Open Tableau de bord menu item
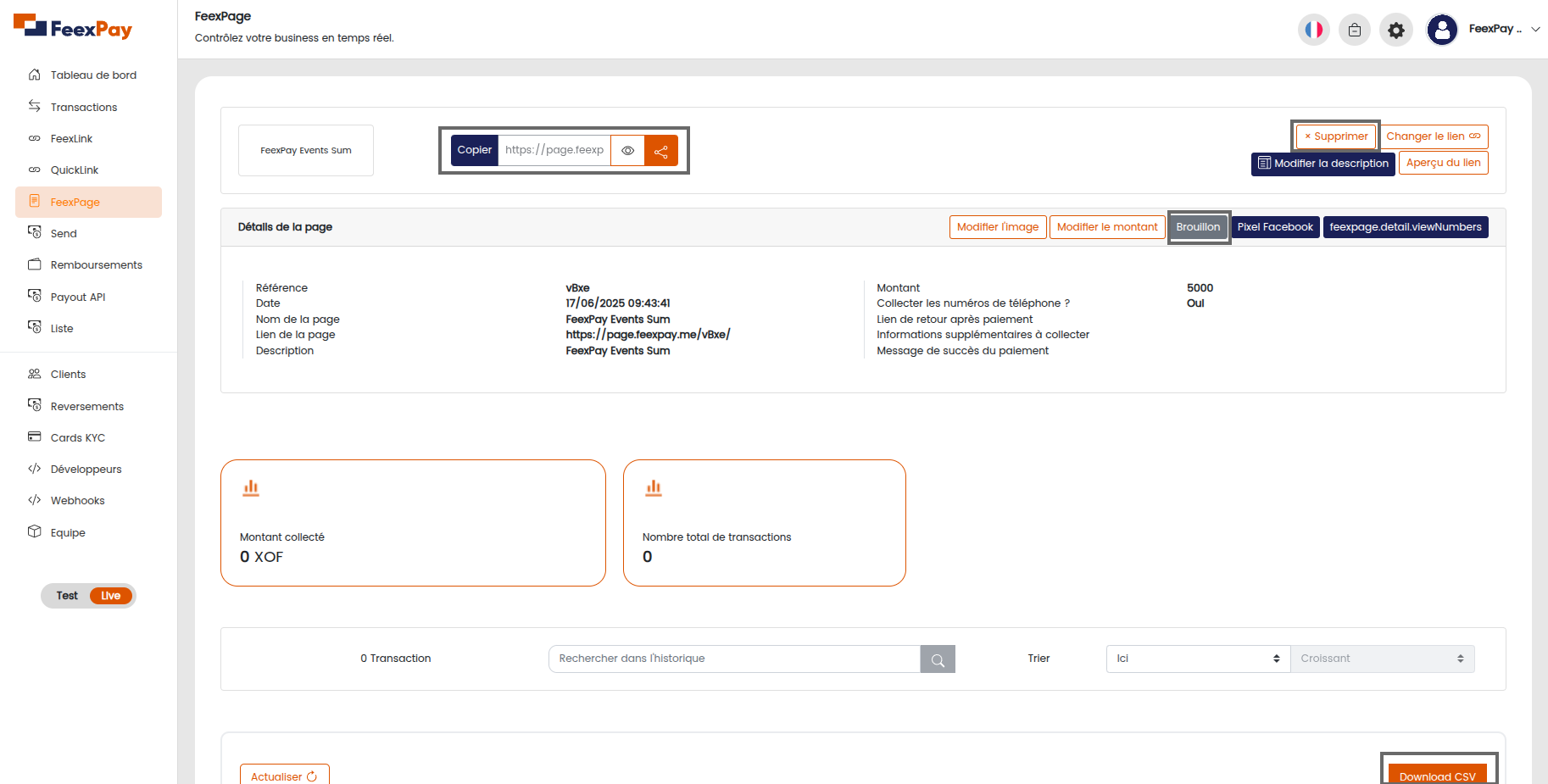 click(x=88, y=75)
